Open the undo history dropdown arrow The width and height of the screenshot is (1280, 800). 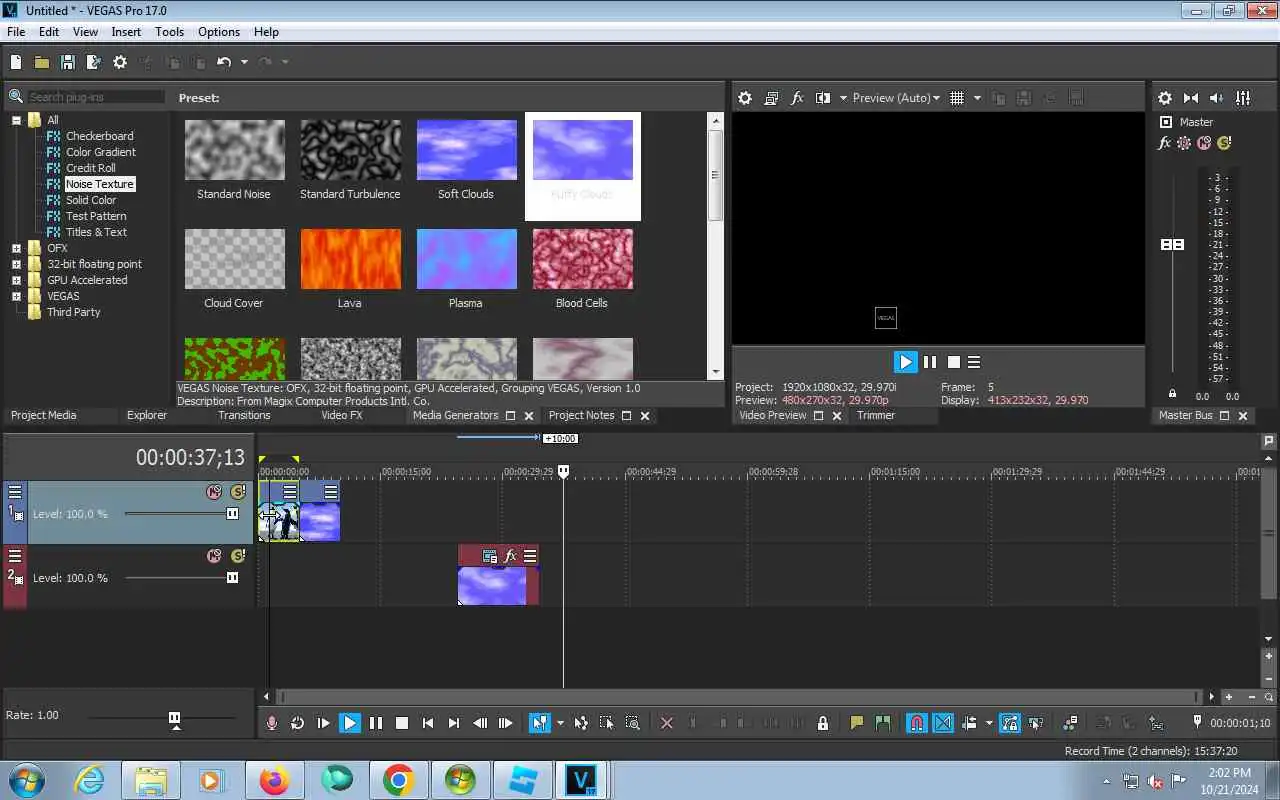point(244,62)
